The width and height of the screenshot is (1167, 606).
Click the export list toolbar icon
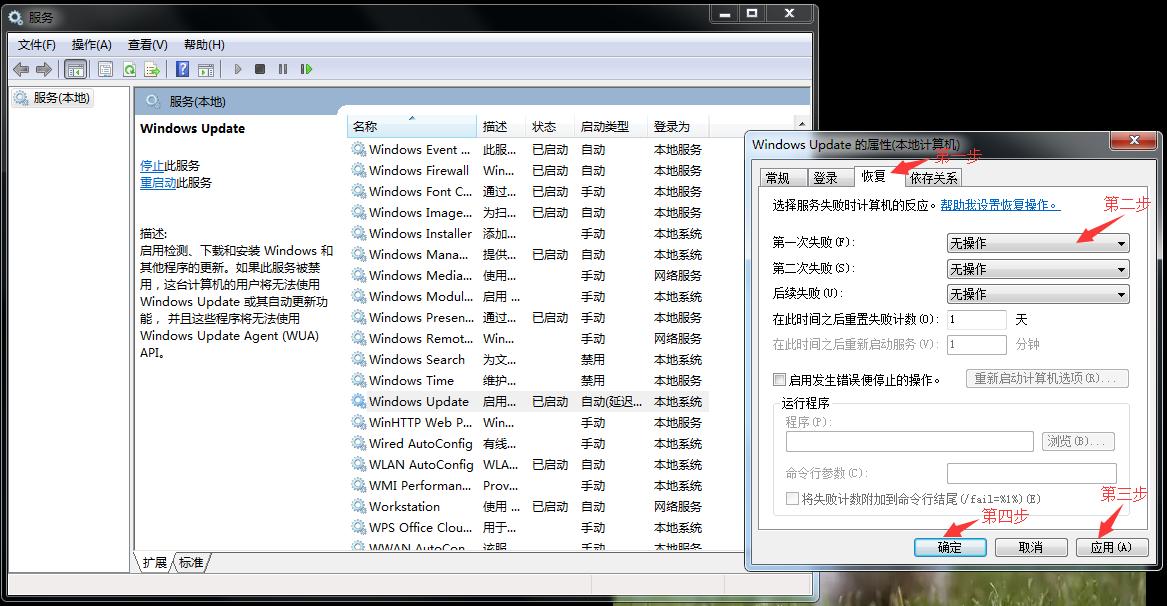pyautogui.click(x=153, y=68)
